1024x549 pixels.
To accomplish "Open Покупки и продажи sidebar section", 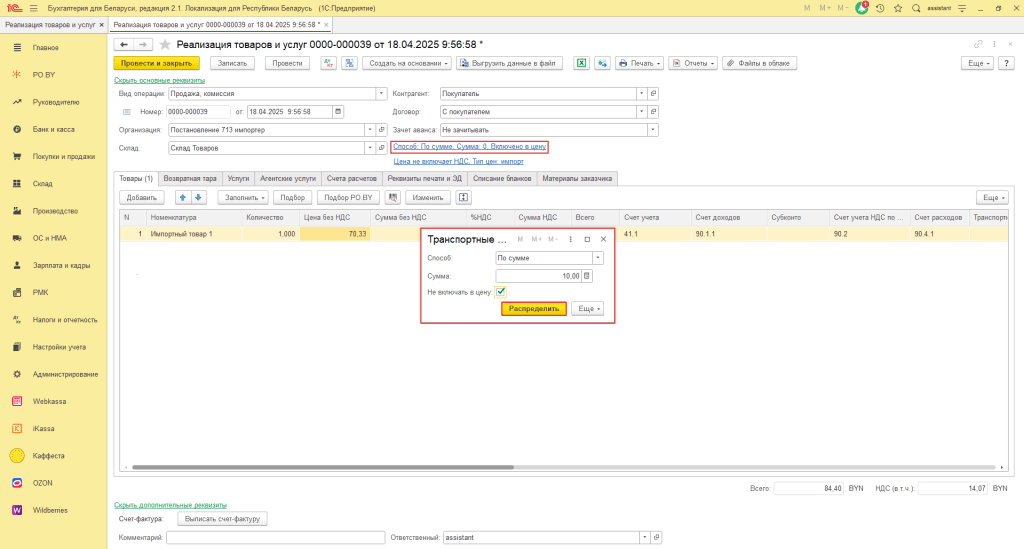I will (63, 157).
